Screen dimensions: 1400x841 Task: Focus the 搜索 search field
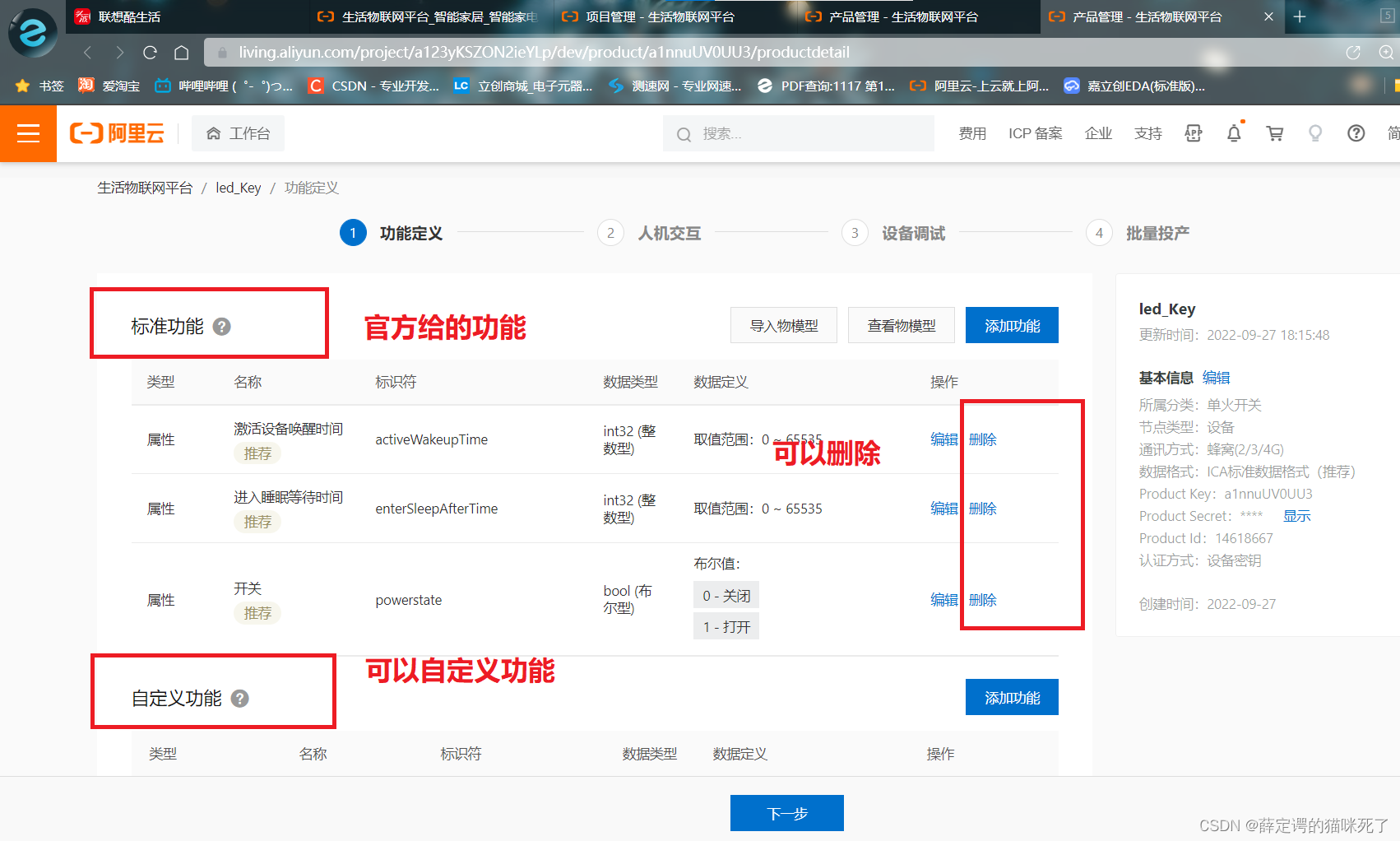[x=798, y=133]
